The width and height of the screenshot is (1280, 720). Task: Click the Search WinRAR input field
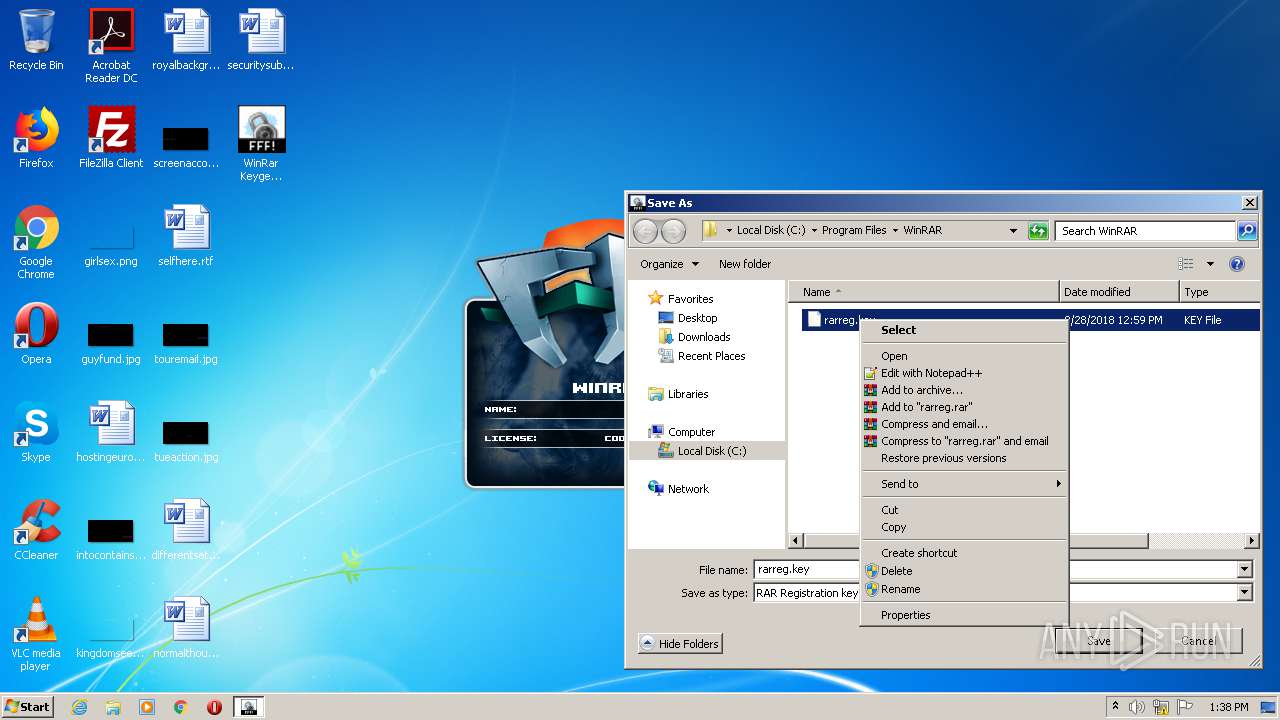(1145, 231)
